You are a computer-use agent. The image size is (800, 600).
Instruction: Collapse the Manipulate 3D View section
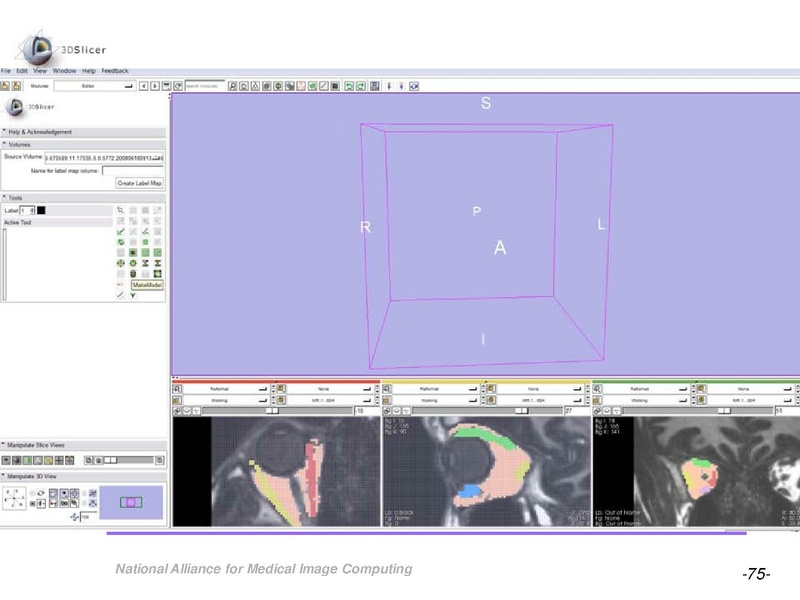[83, 477]
